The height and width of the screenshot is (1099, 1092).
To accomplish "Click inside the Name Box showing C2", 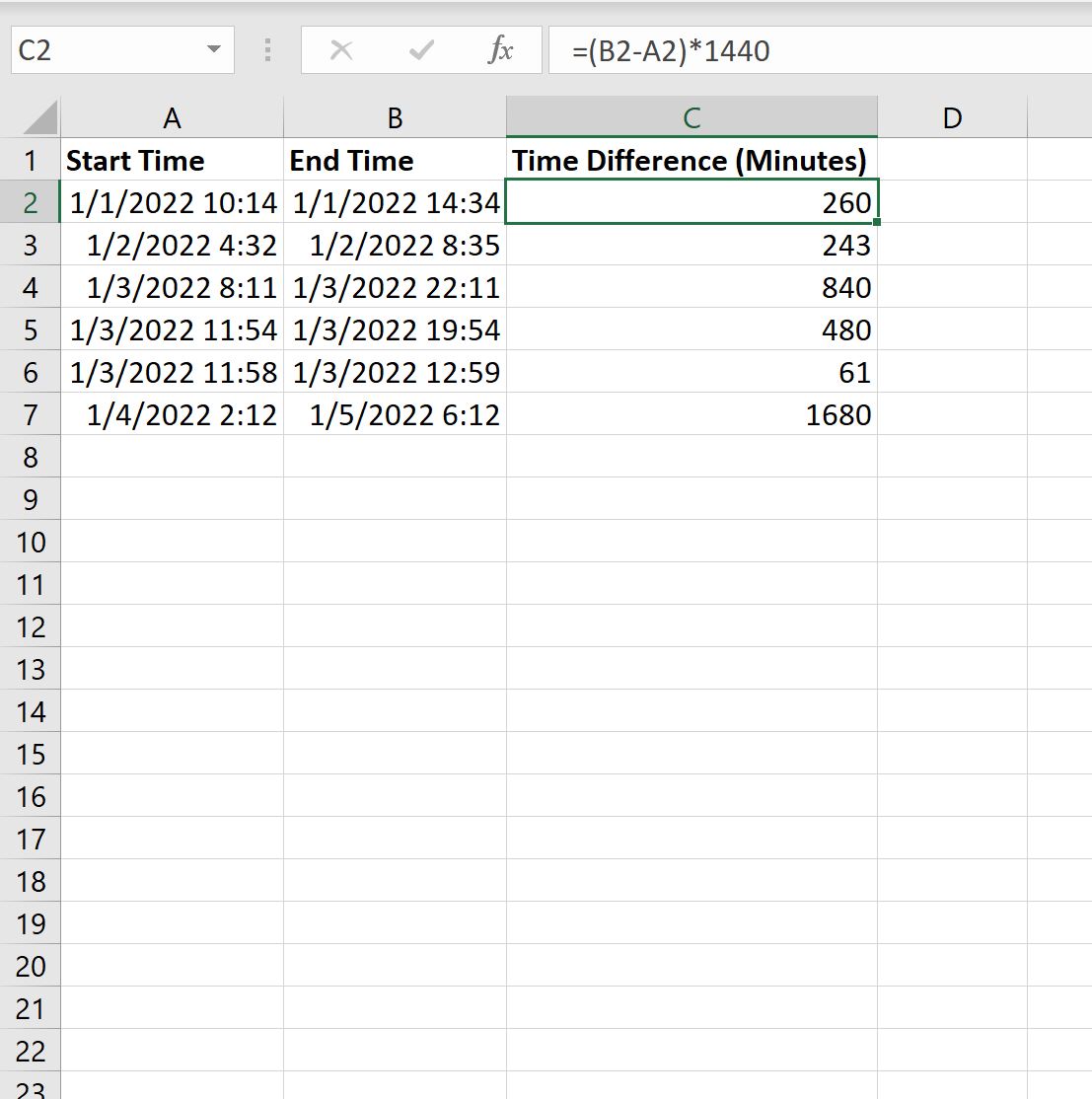I will click(109, 49).
